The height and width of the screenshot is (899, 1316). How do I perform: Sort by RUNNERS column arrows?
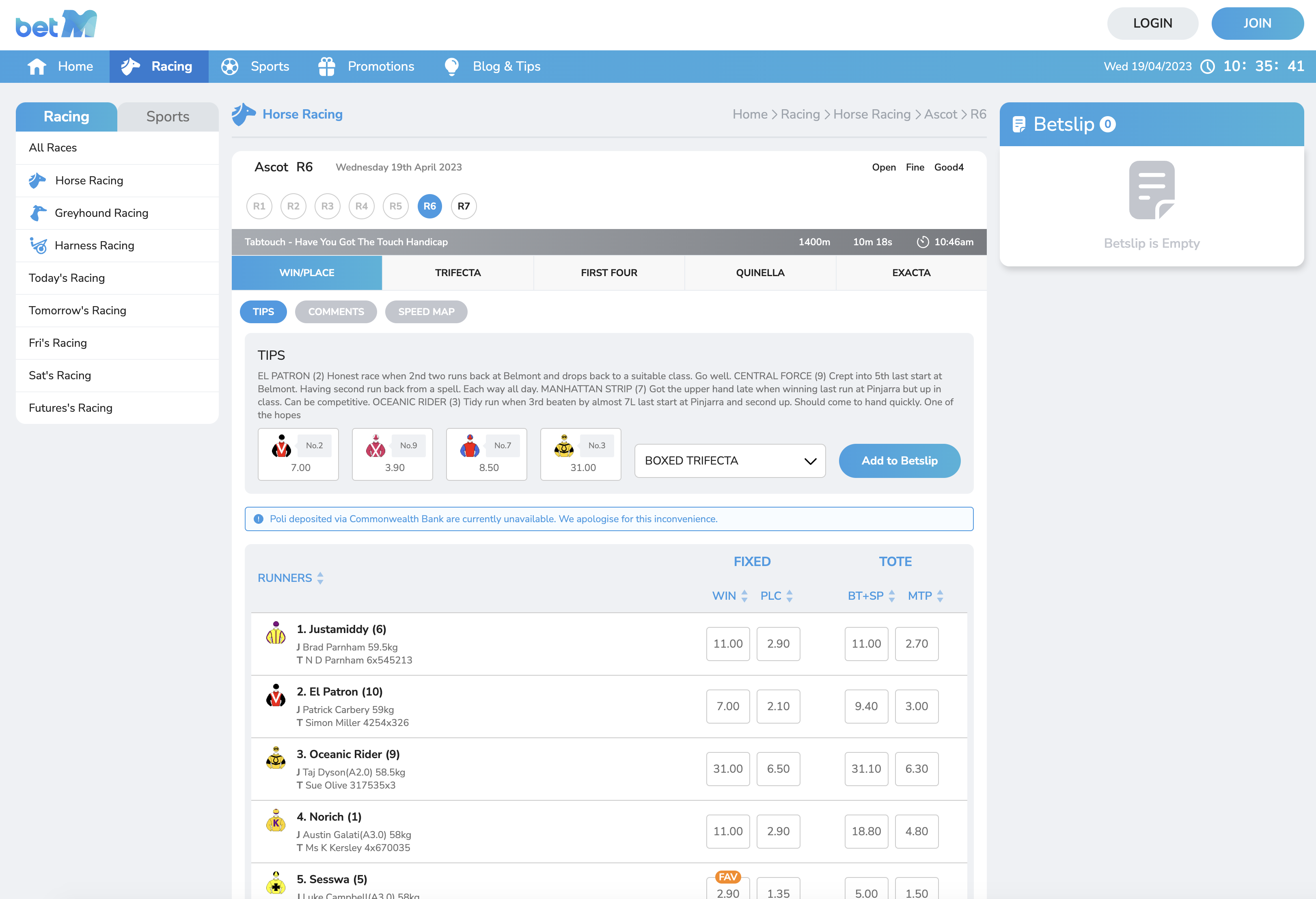point(321,578)
